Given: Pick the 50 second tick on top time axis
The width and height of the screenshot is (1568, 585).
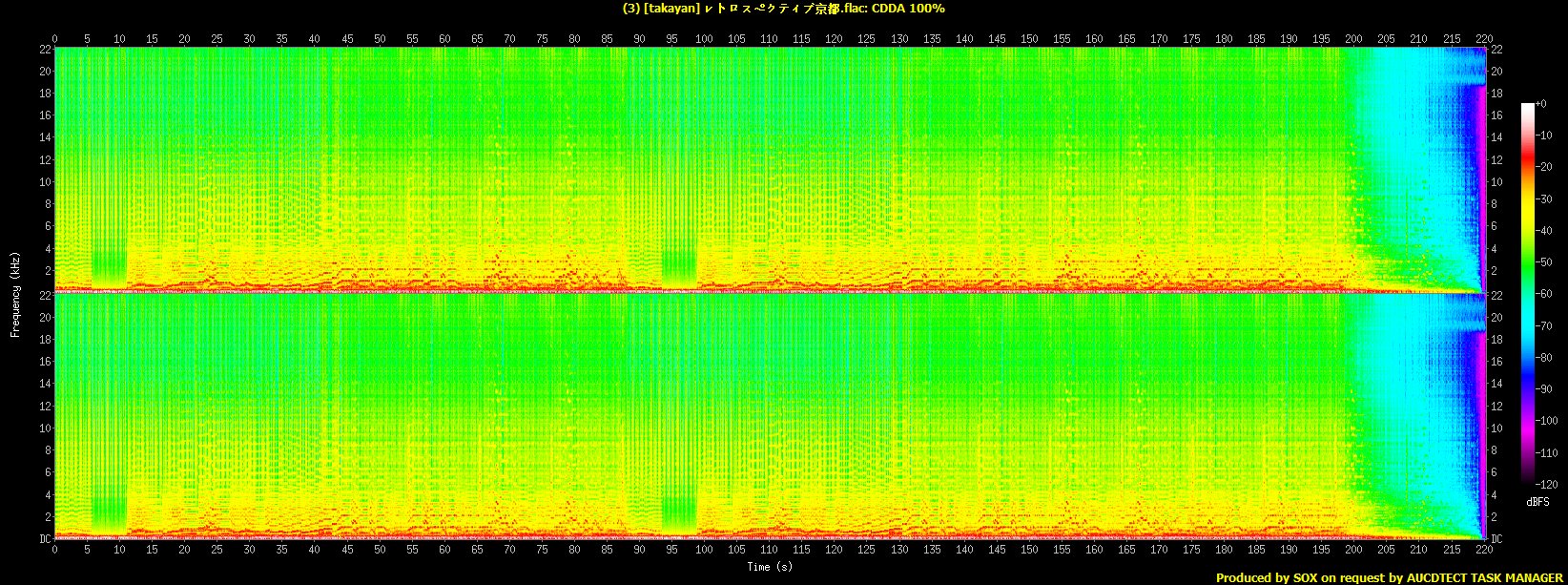Looking at the screenshot, I should click(x=380, y=39).
